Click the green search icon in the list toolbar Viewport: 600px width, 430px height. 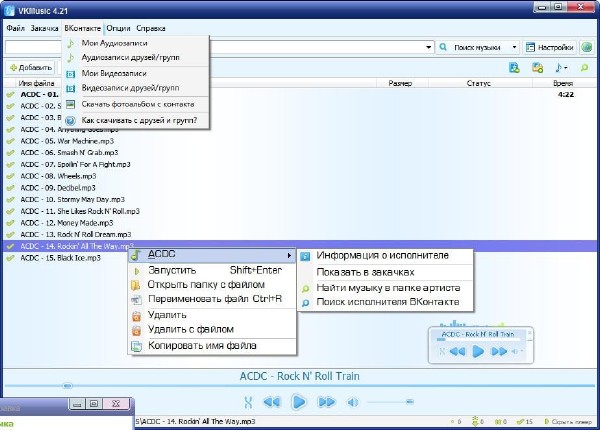585,68
